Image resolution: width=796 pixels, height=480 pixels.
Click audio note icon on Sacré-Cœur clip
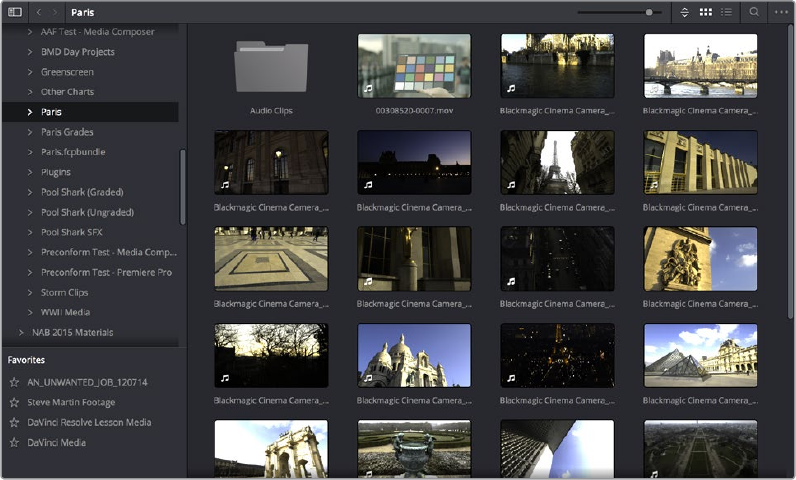368,378
